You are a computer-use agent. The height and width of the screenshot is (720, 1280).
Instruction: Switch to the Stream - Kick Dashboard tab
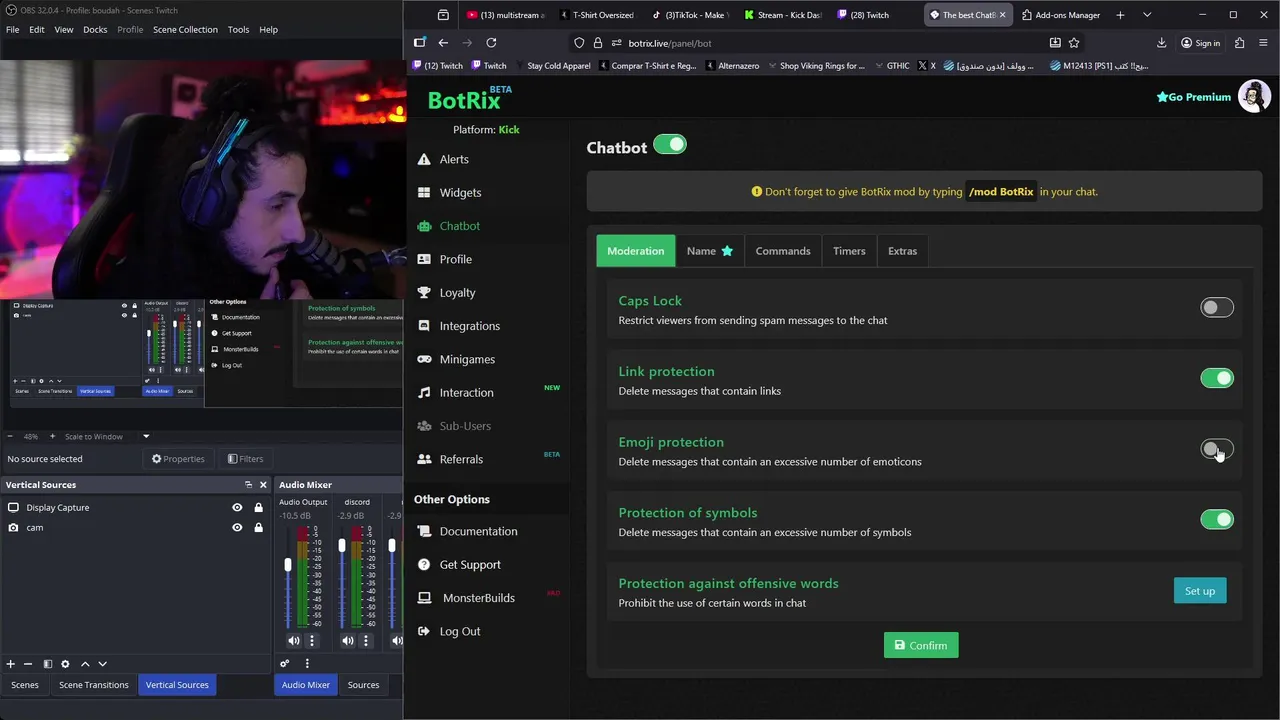click(x=783, y=15)
